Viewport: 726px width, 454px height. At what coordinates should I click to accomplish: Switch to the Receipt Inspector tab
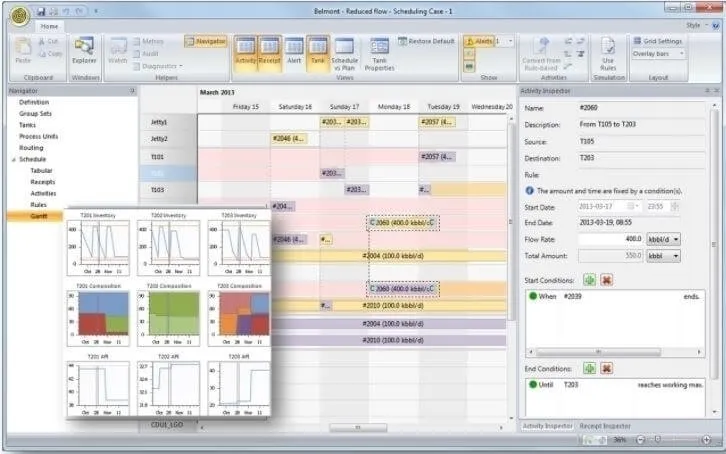[606, 426]
